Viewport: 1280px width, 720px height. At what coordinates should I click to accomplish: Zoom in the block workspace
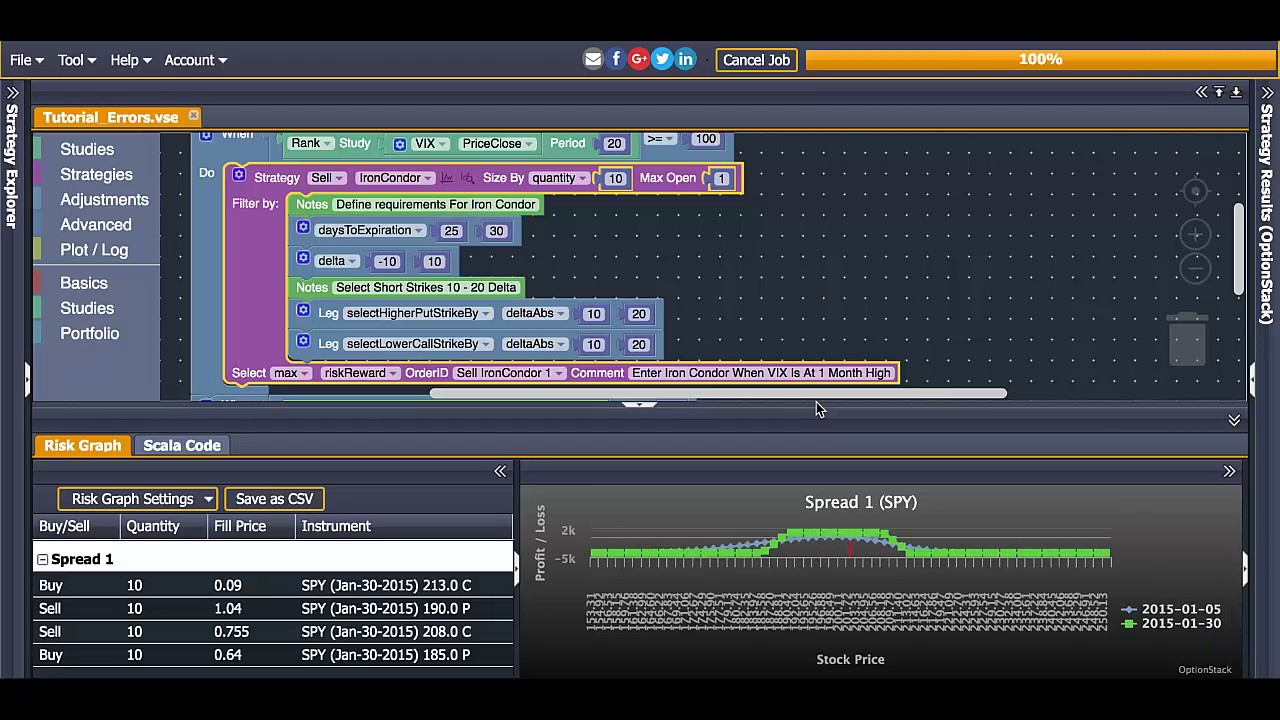click(1195, 234)
